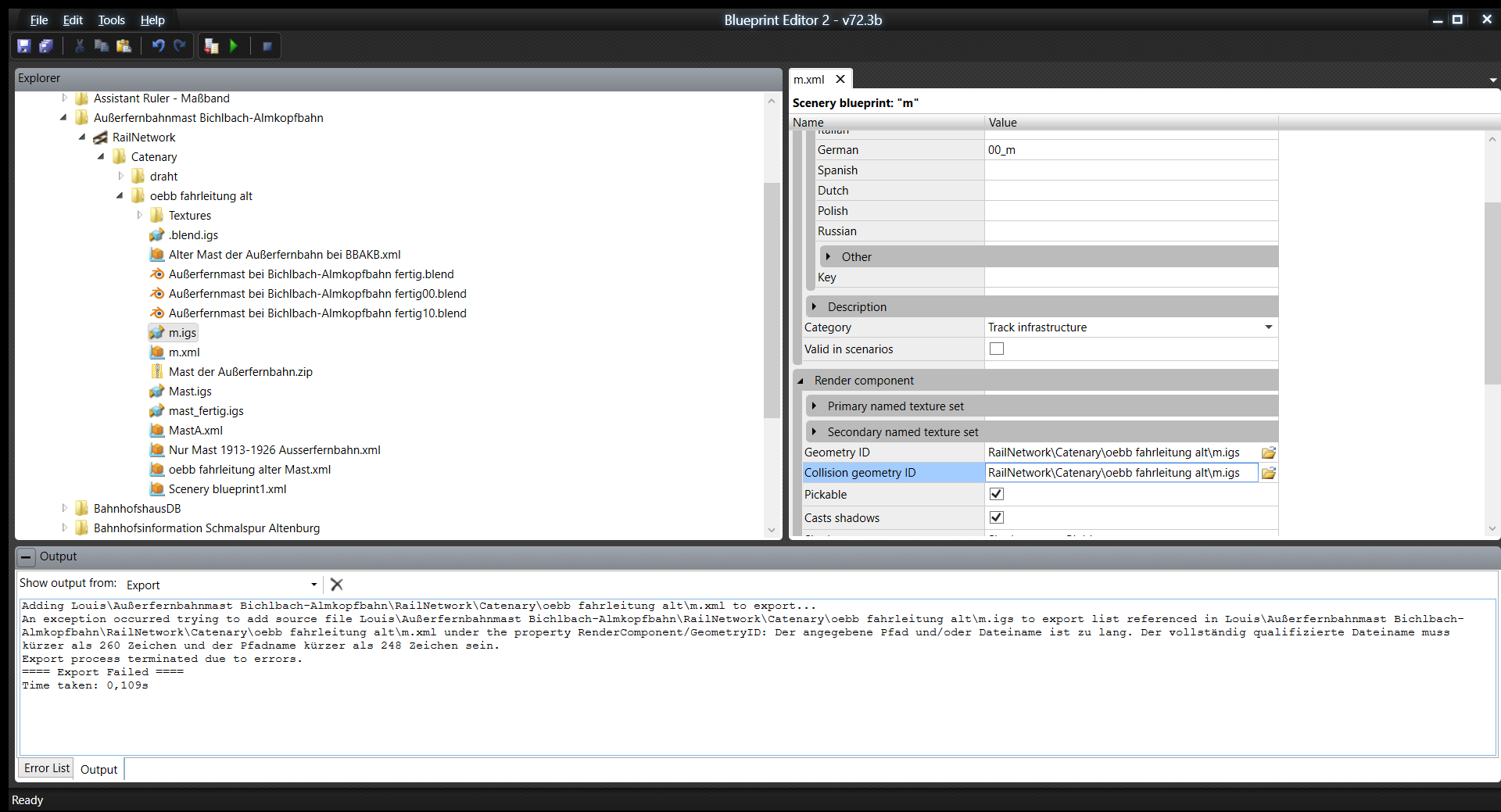Open the Category dropdown
This screenshot has width=1501, height=812.
coord(1268,327)
